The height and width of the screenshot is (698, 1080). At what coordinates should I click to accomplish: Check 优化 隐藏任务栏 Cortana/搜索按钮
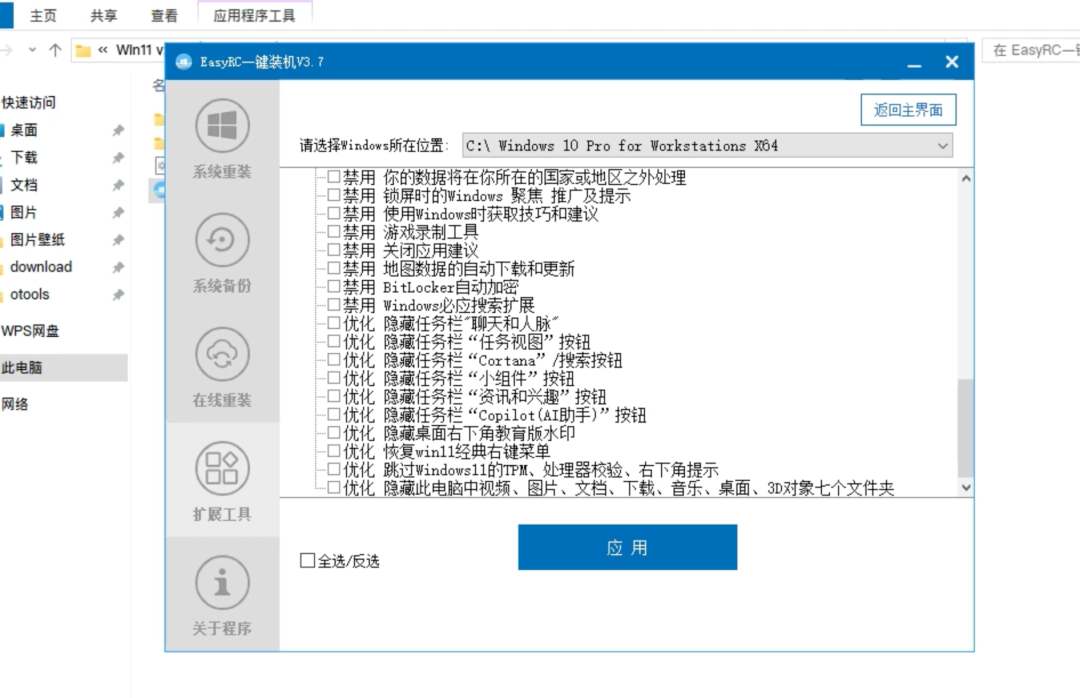pyautogui.click(x=333, y=360)
